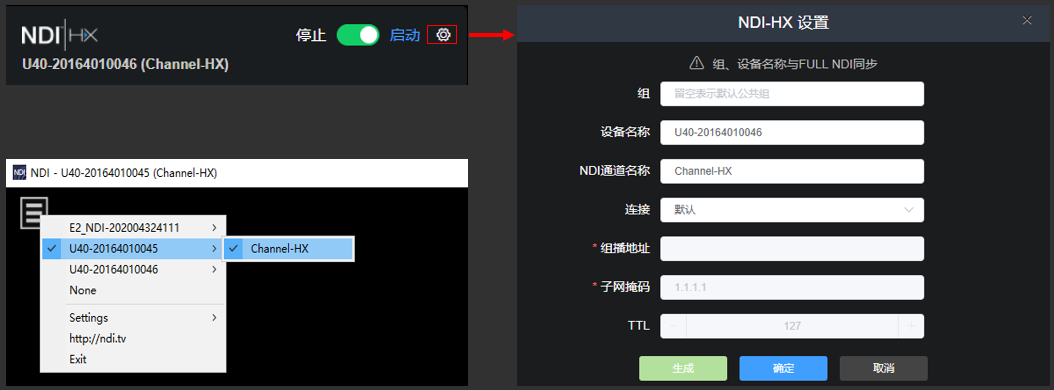The image size is (1054, 390).
Task: Decrease TTL with the minus button
Action: click(674, 326)
